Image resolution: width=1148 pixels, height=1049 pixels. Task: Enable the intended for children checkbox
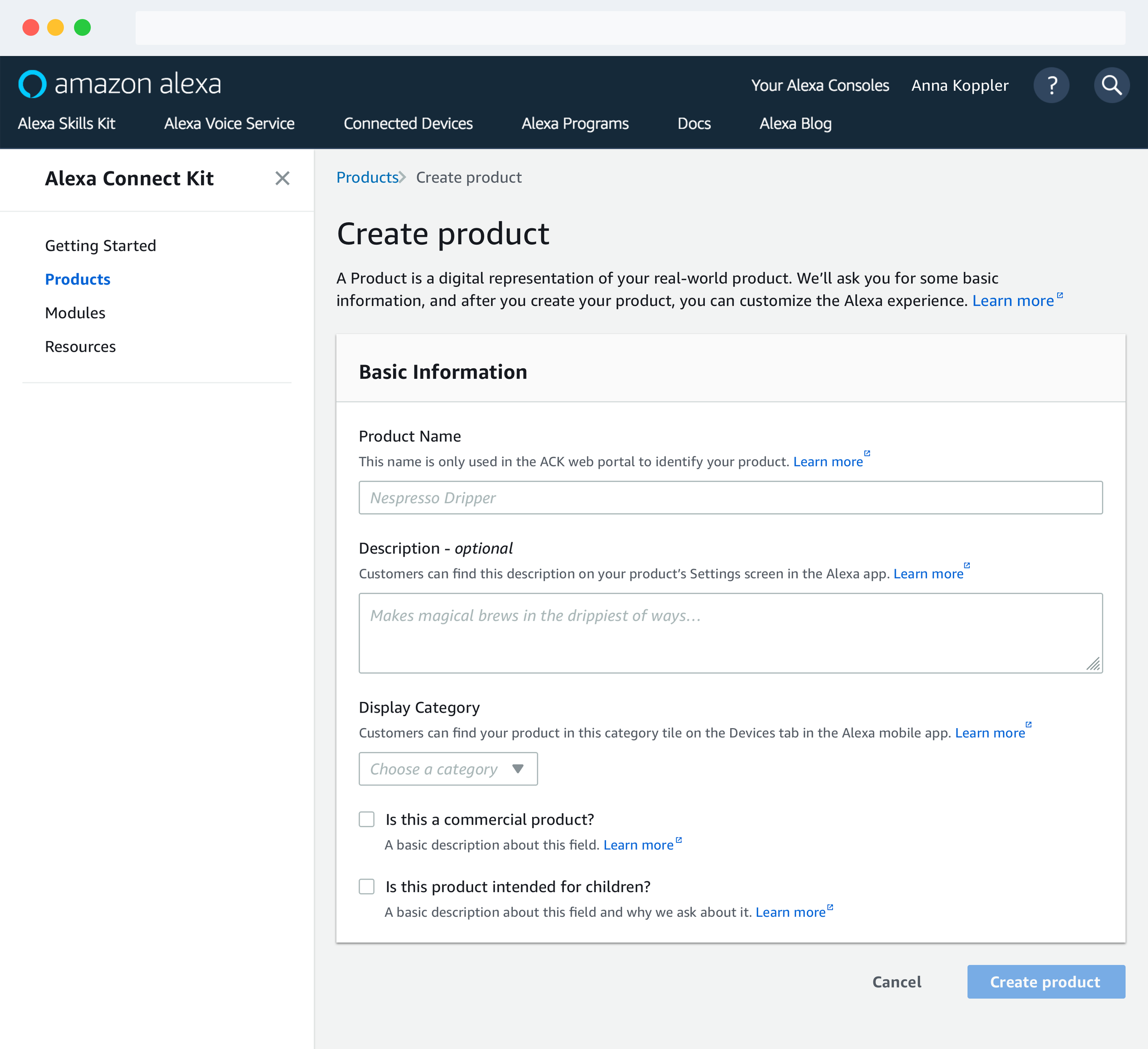(367, 886)
